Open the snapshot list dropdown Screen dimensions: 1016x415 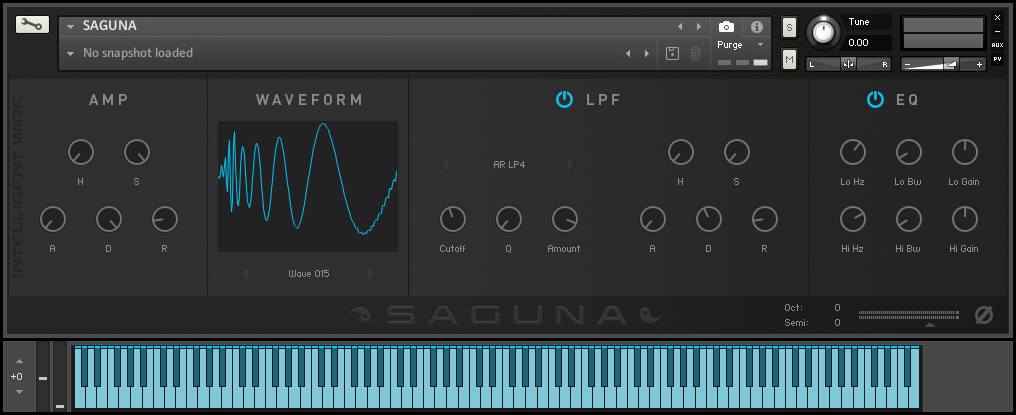(71, 53)
